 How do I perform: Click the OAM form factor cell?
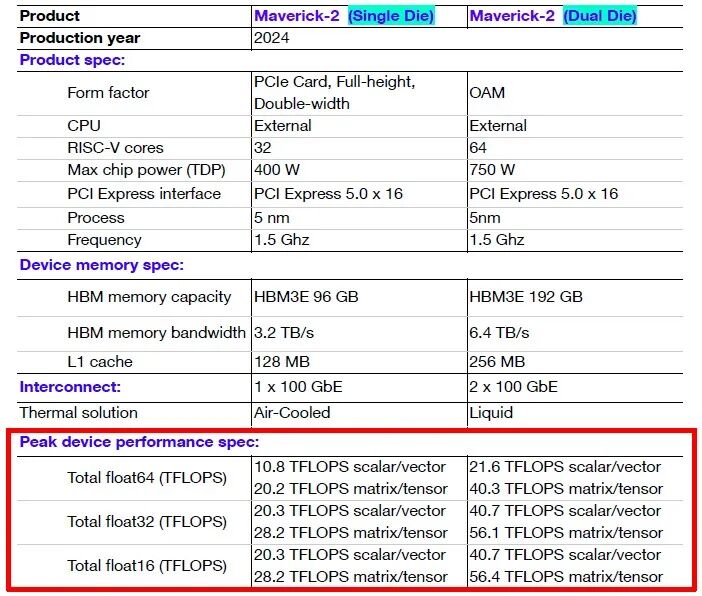pos(487,92)
